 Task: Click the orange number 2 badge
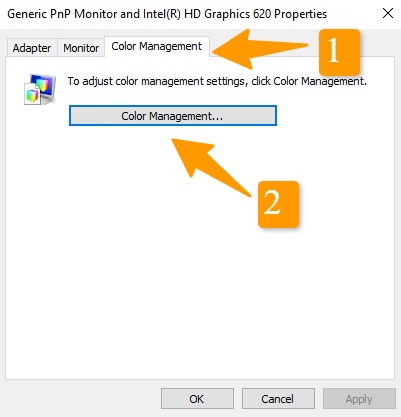coord(278,204)
